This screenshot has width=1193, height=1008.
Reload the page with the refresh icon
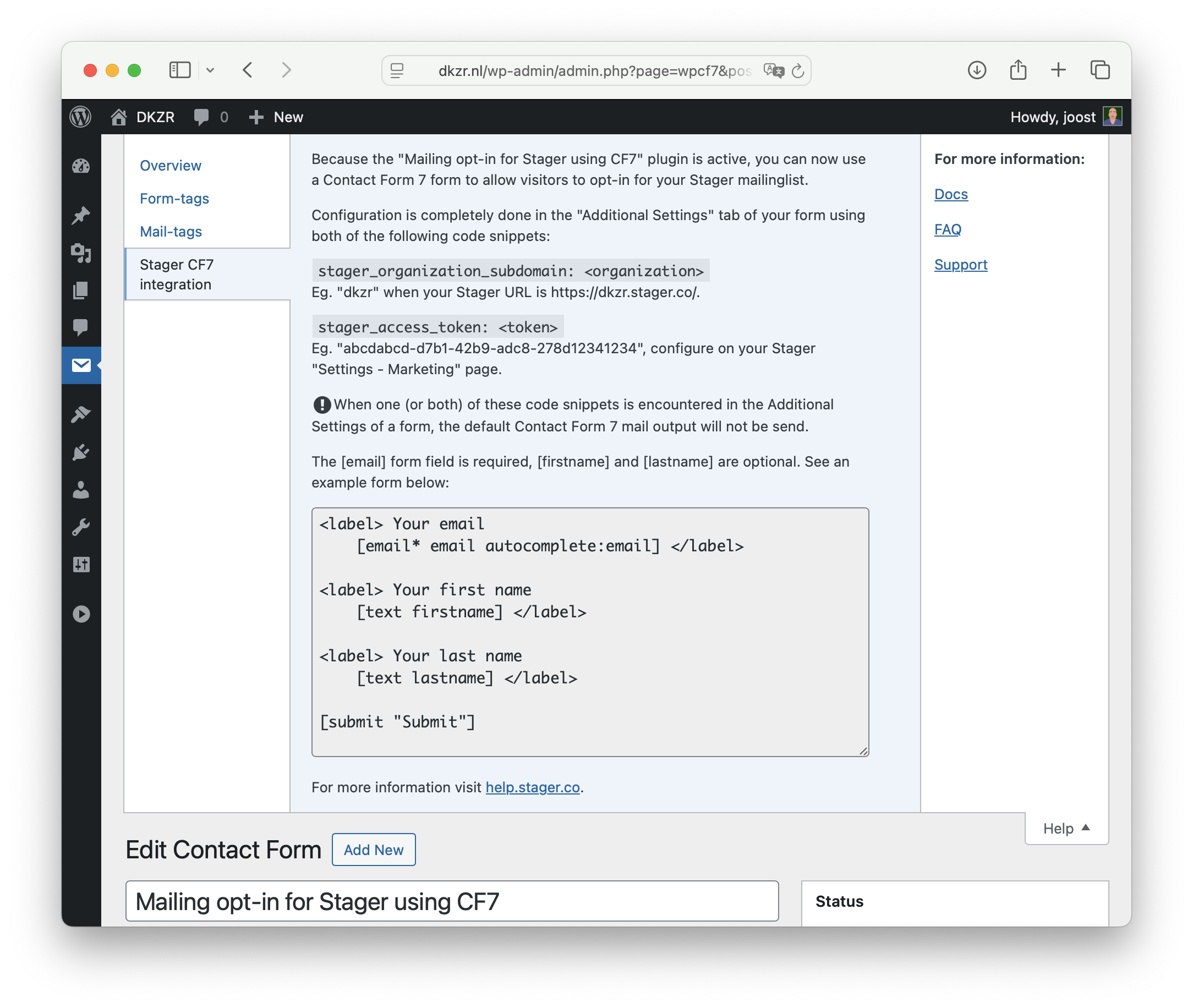[x=797, y=70]
